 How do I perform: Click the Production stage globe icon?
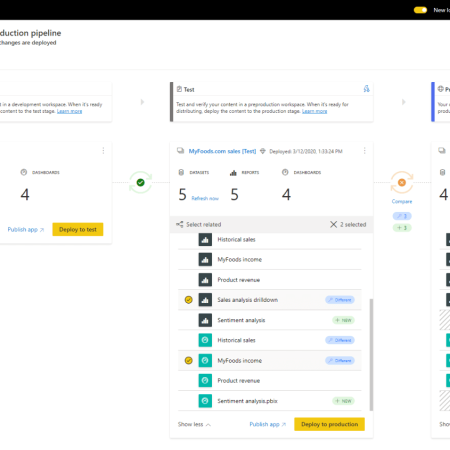coord(441,89)
